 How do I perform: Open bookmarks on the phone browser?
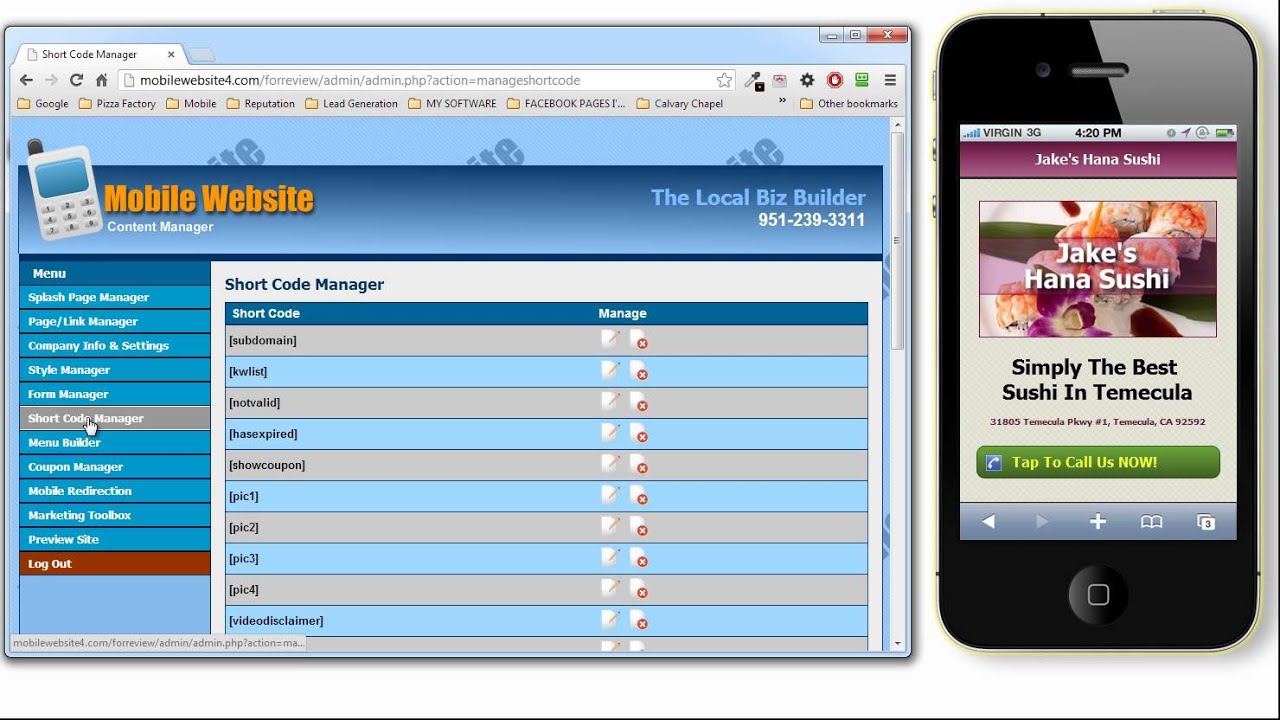tap(1152, 521)
